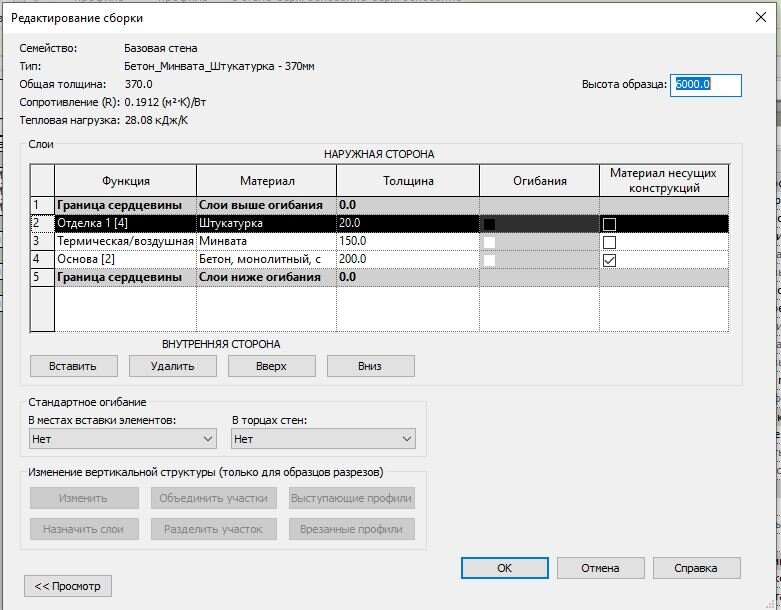Click the 150.0 thickness cell
Viewport: 781px width, 610px height.
point(408,241)
